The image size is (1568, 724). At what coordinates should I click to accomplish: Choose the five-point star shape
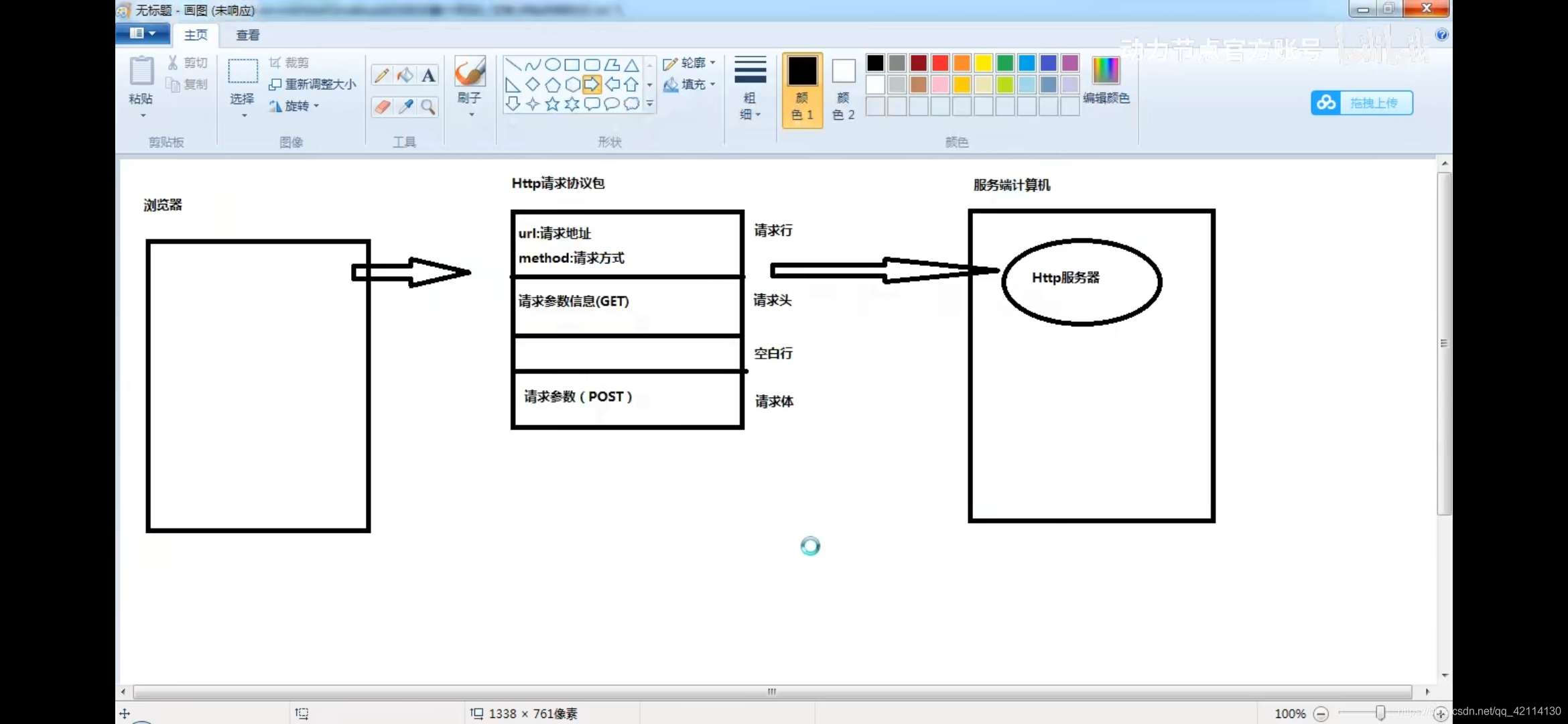[552, 104]
